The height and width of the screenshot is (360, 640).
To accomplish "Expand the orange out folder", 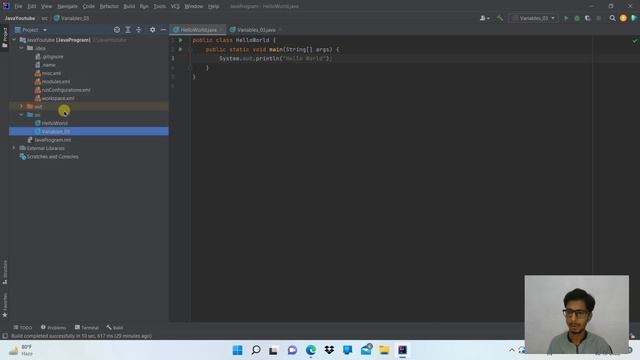I will point(21,107).
